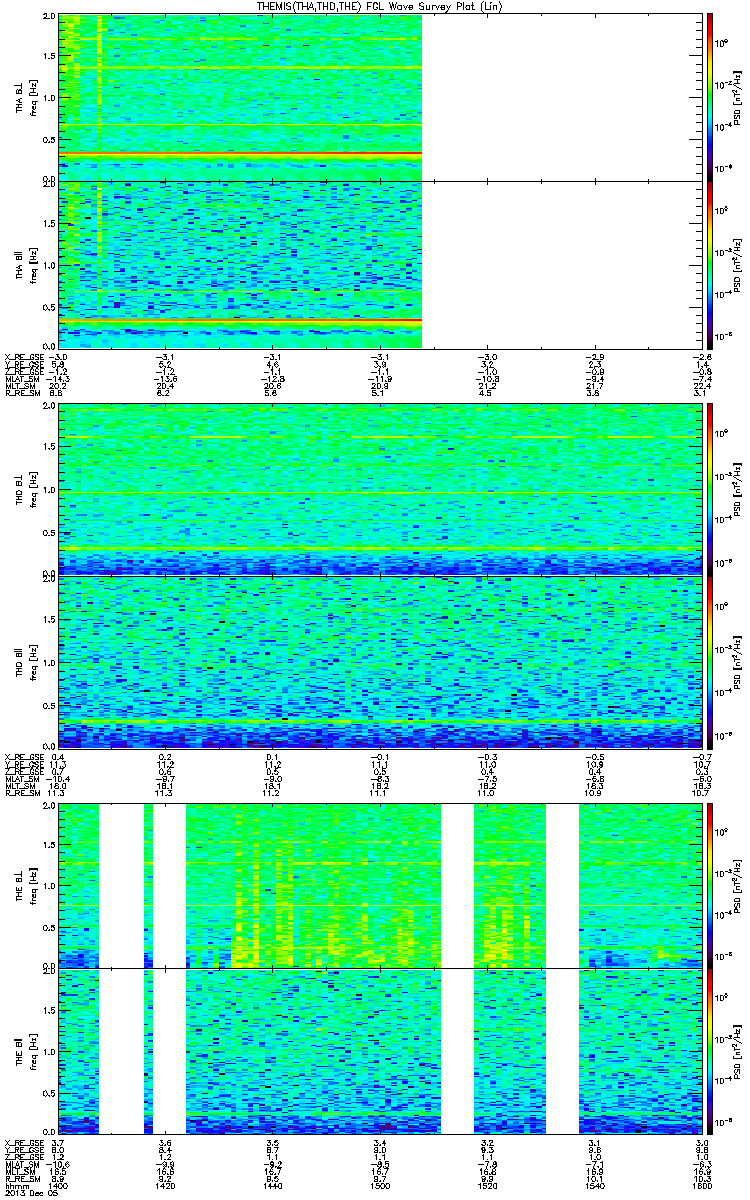The width and height of the screenshot is (750, 1200).
Task: Select the THA B⊥ freq [Hz] axis label
Action: 26,98
